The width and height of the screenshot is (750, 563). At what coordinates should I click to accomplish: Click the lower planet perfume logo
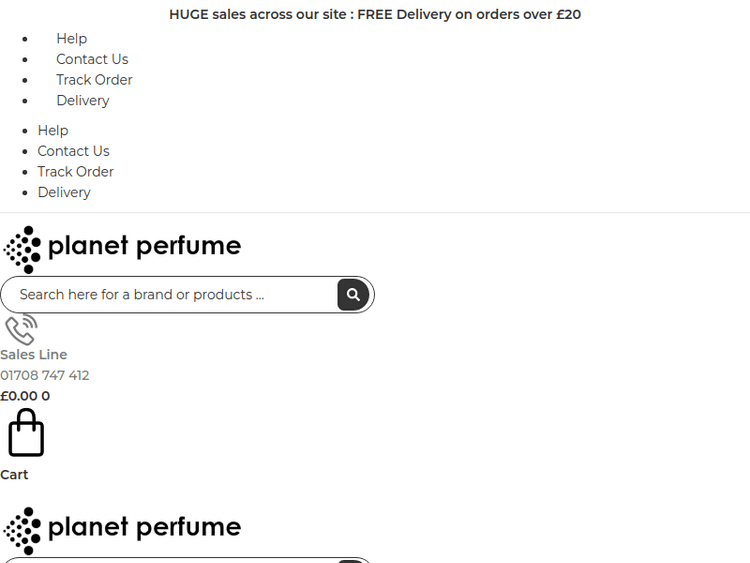click(122, 530)
